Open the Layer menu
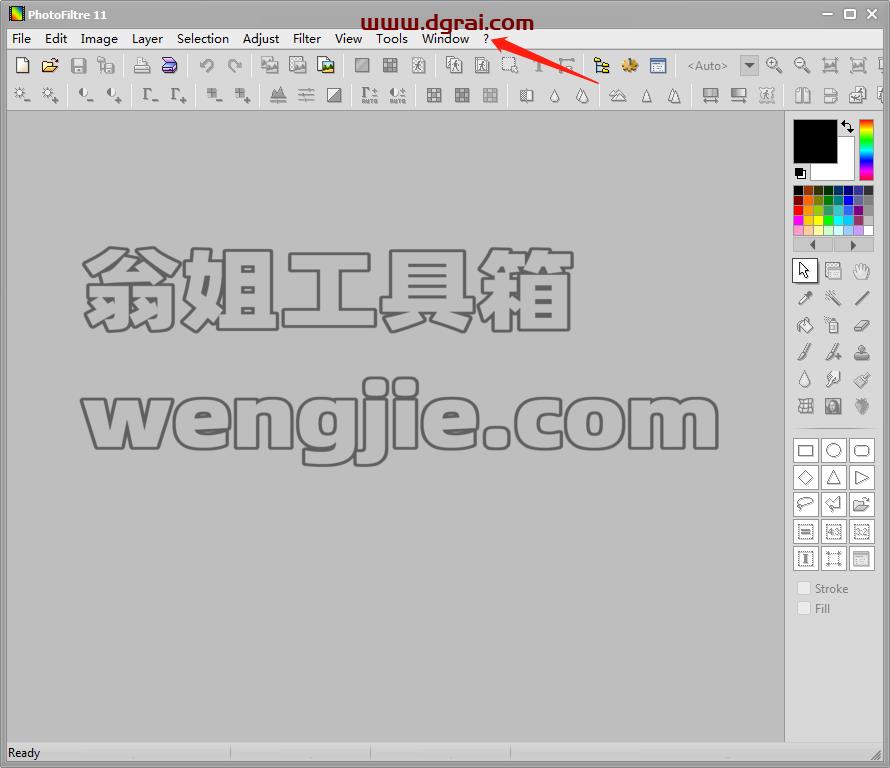 click(148, 39)
